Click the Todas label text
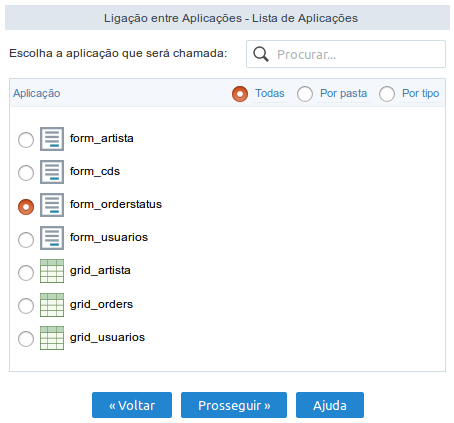 [270, 93]
